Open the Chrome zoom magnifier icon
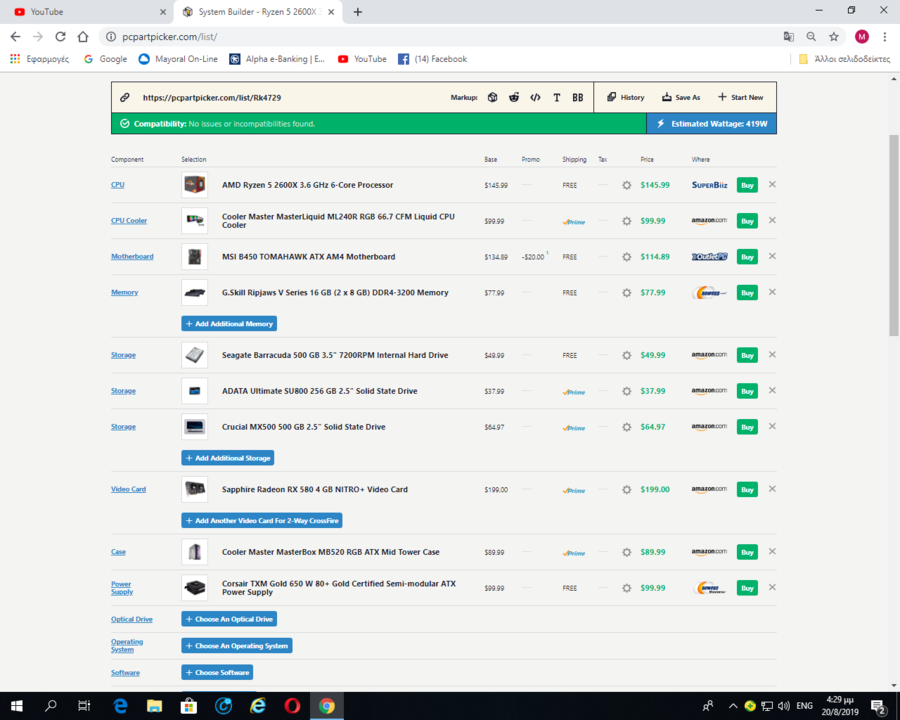The image size is (900, 720). tap(811, 37)
